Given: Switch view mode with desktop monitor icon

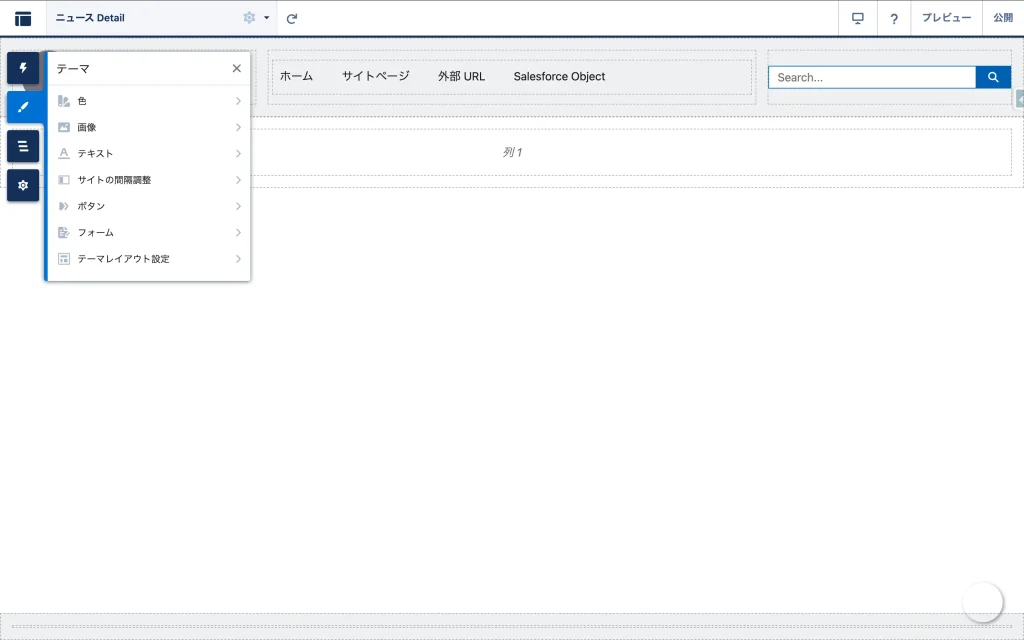Looking at the screenshot, I should pyautogui.click(x=857, y=18).
